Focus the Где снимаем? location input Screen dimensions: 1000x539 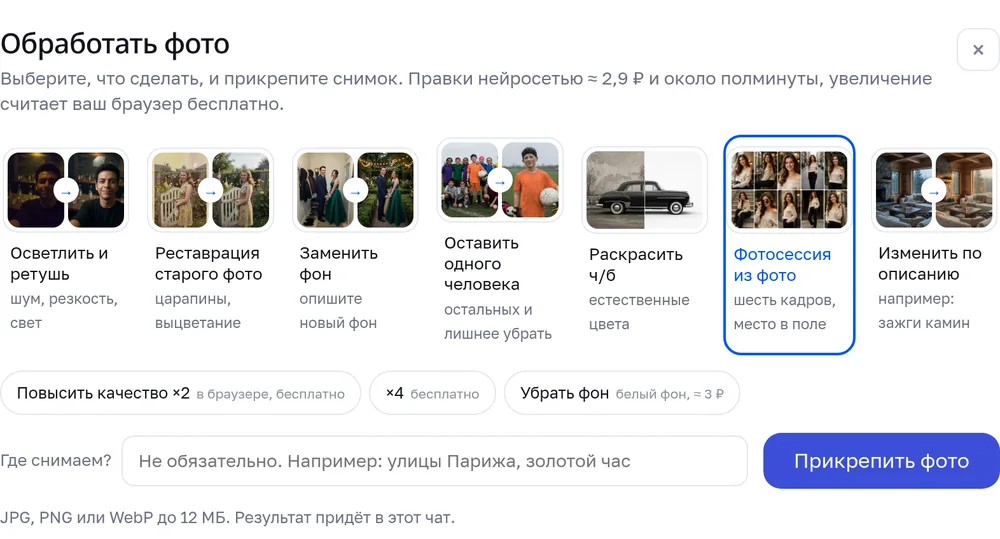(x=434, y=461)
